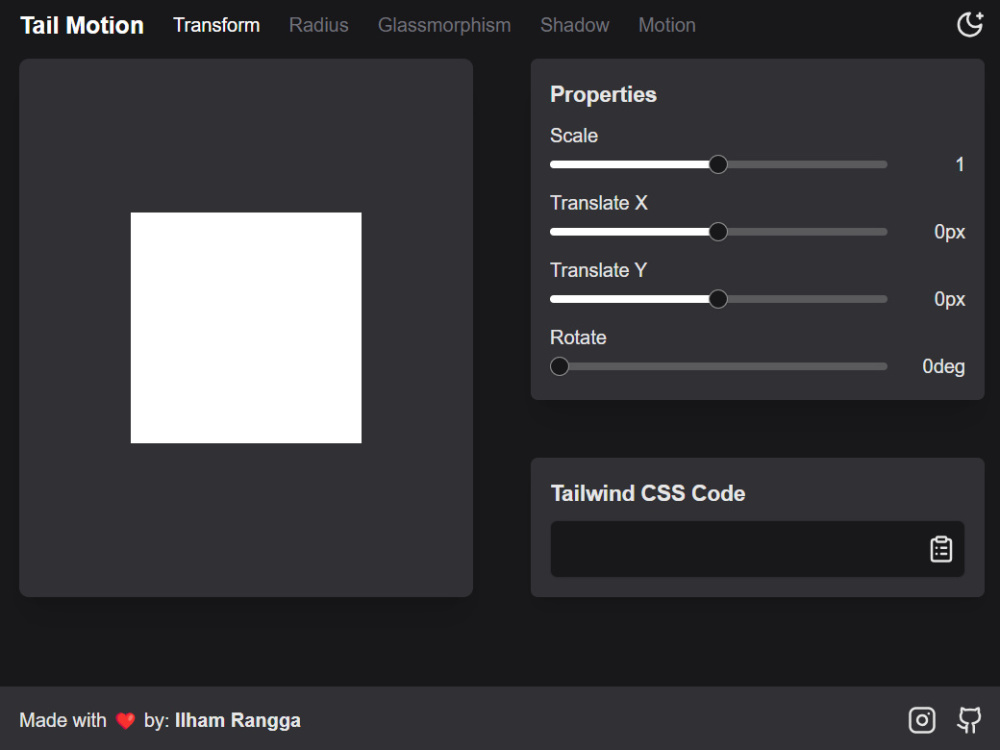Click the white preview square

click(x=246, y=328)
